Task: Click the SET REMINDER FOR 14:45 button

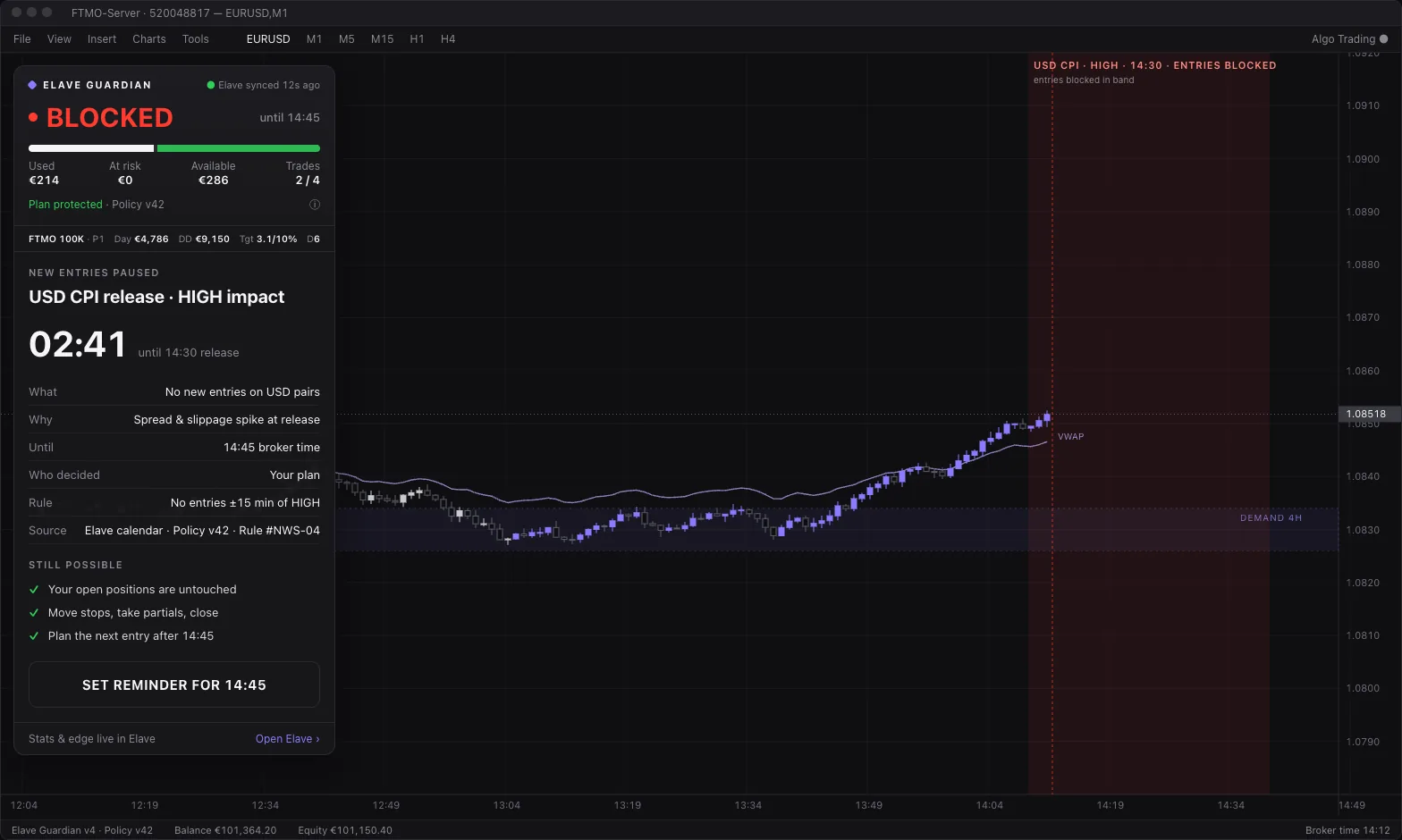Action: pos(174,685)
